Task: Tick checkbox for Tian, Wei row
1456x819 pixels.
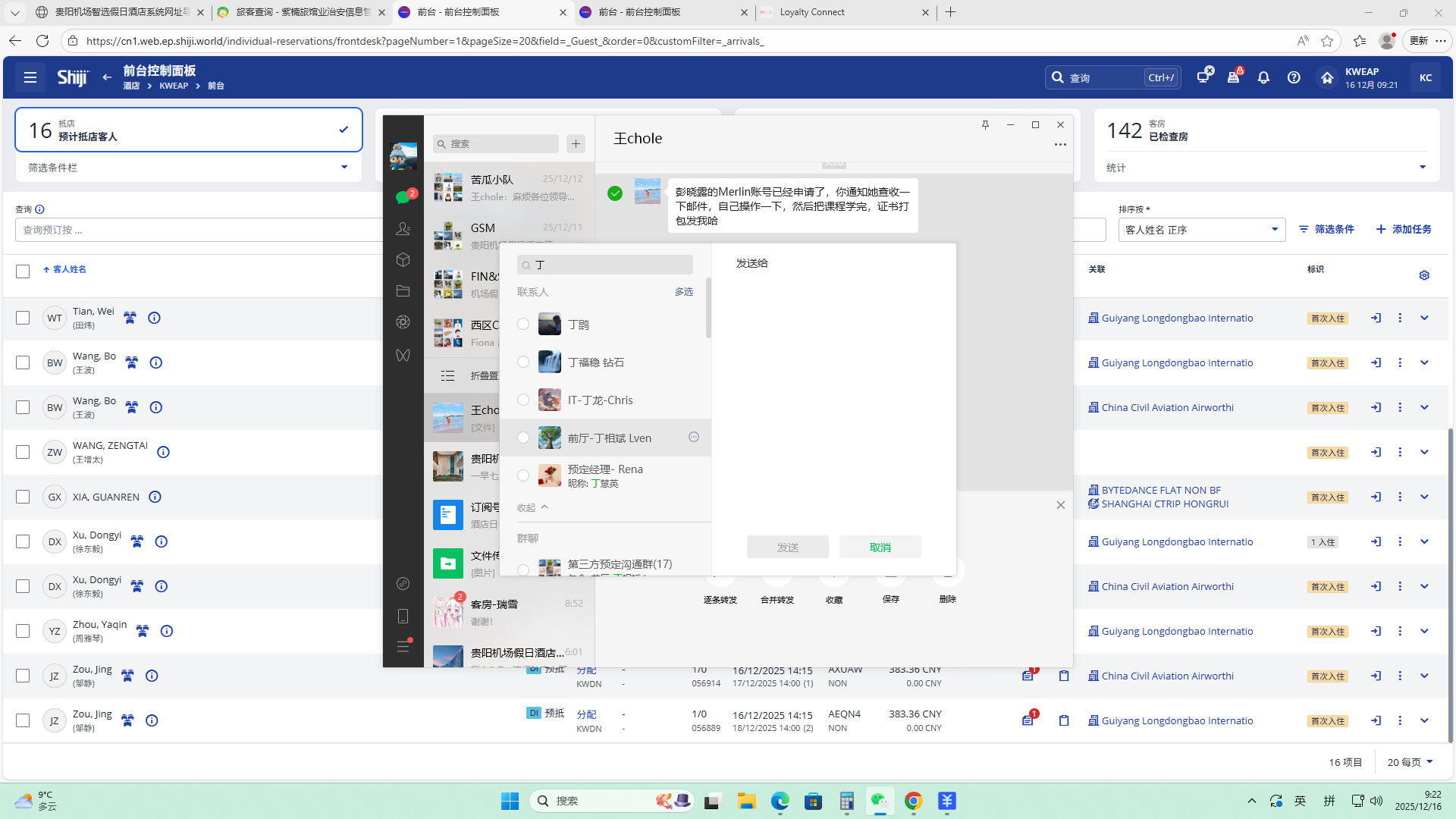Action: click(23, 318)
